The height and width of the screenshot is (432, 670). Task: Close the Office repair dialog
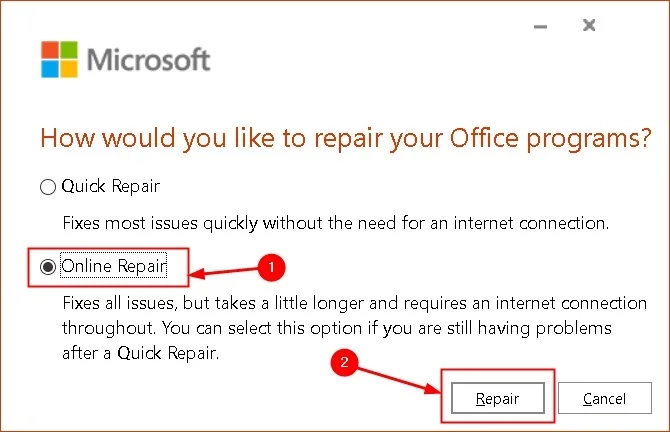[589, 25]
